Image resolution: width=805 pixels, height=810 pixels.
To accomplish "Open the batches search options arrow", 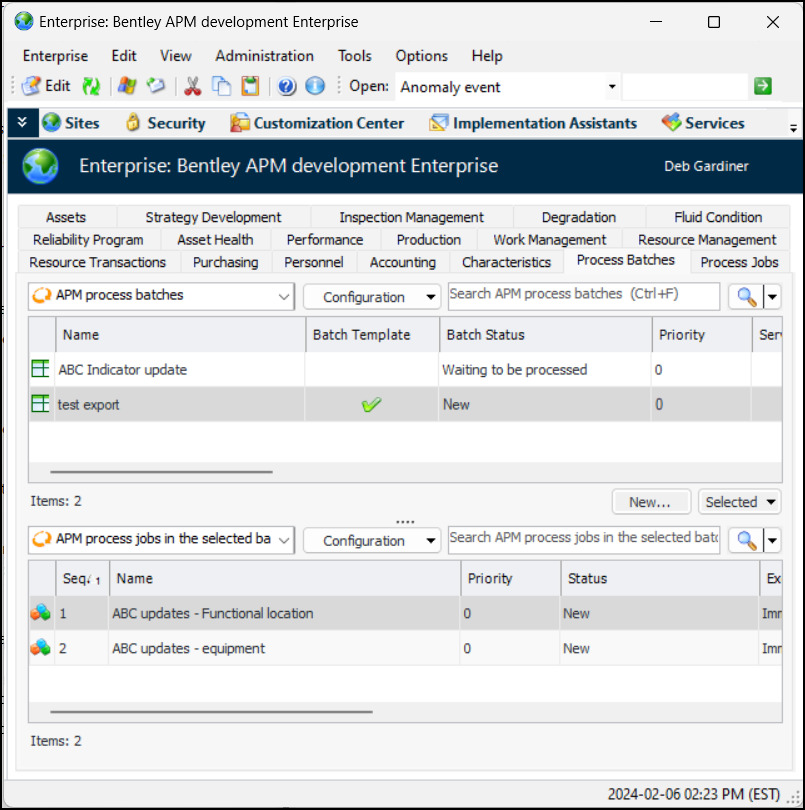I will pyautogui.click(x=772, y=297).
